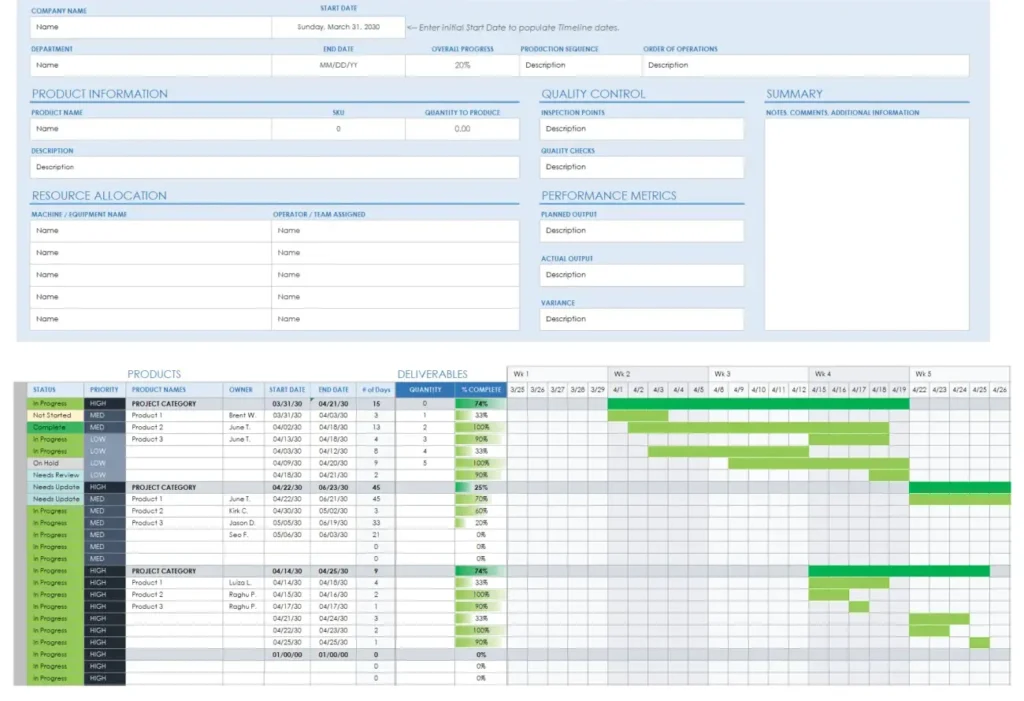Image resolution: width=1024 pixels, height=701 pixels.
Task: Click owner cell 'Luisa L.'
Action: 243,582
